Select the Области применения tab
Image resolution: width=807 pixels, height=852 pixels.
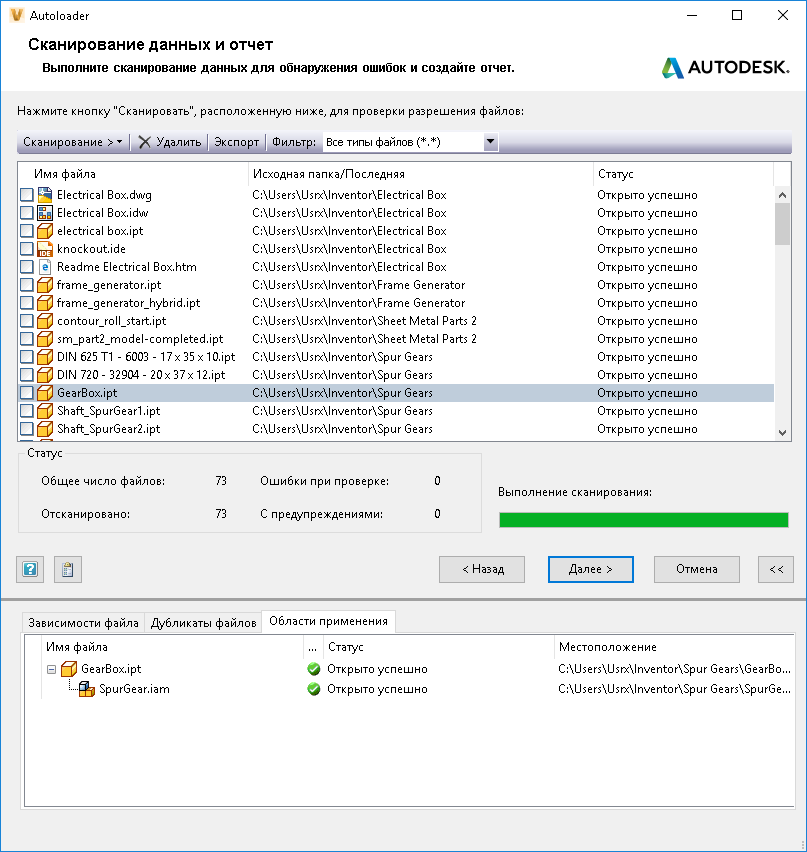(328, 621)
